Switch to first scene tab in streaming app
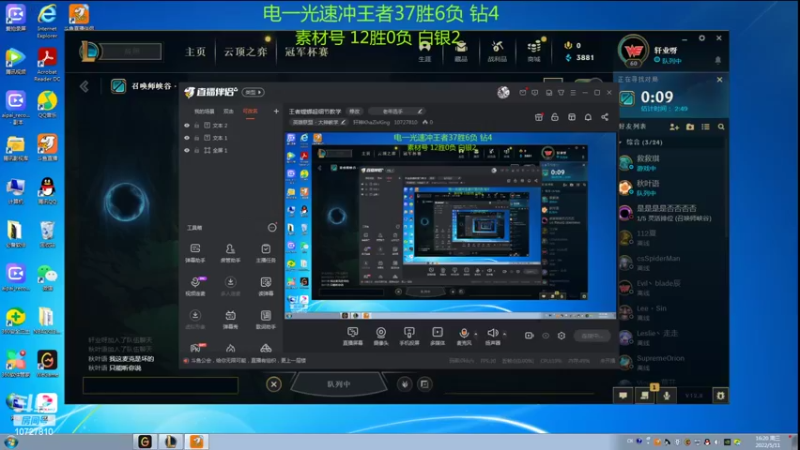The width and height of the screenshot is (800, 450). click(204, 111)
